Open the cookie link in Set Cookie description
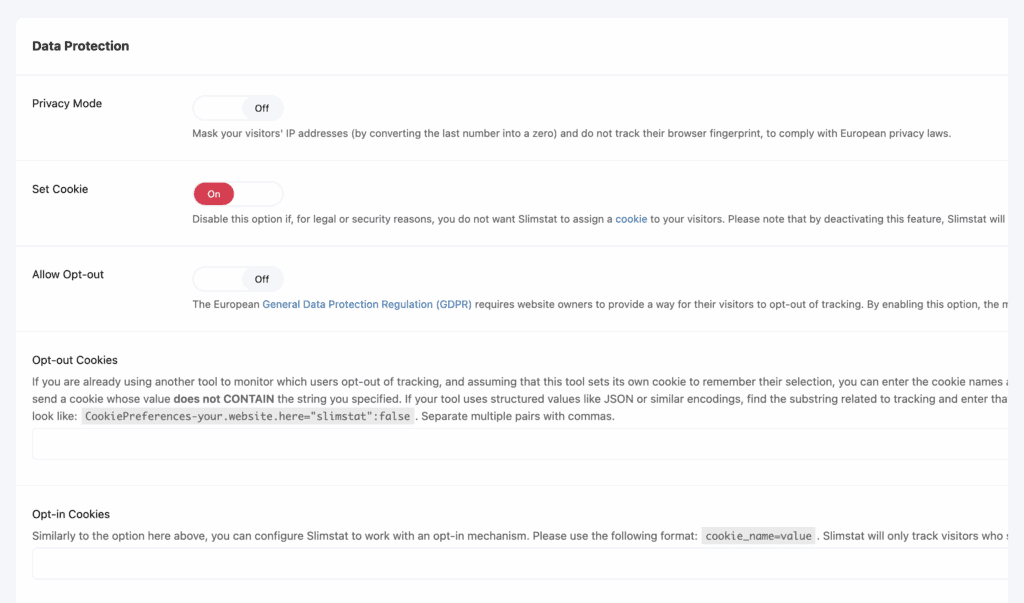1024x603 pixels. click(x=631, y=219)
